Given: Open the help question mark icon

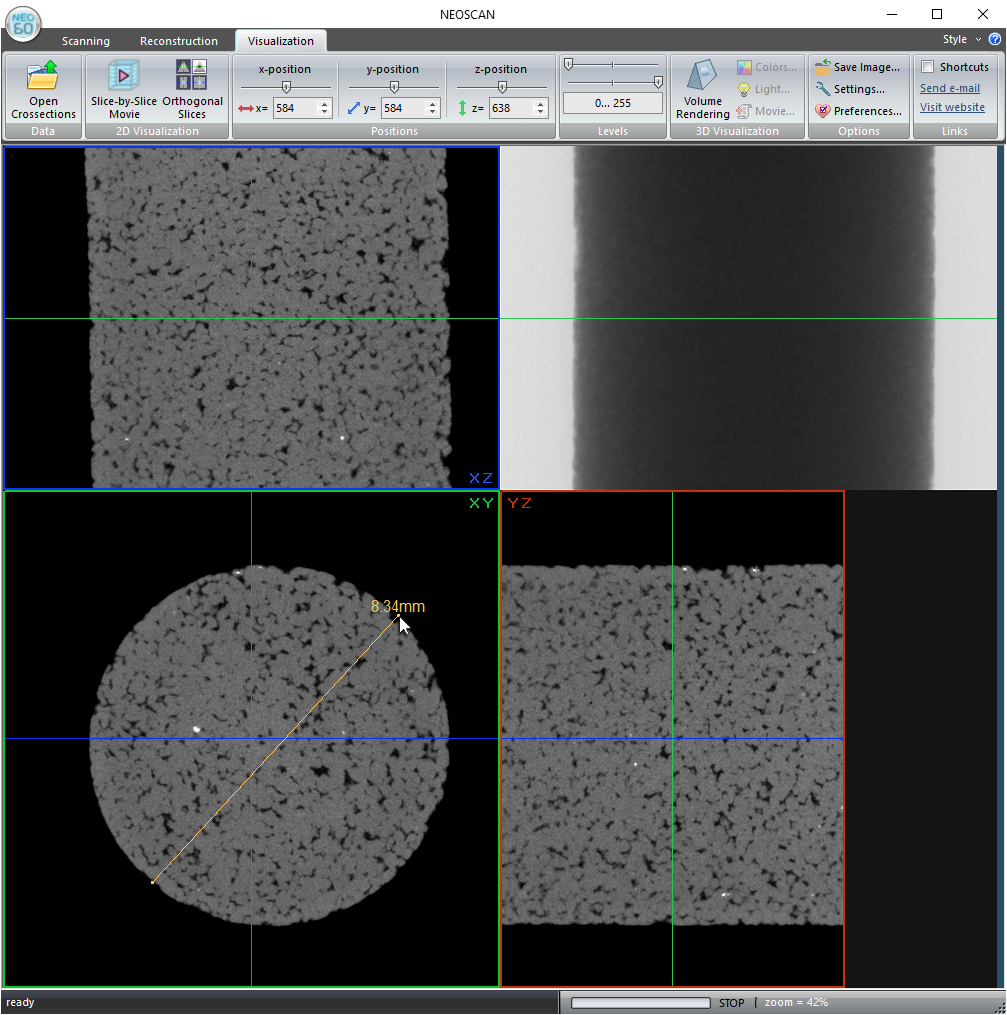Looking at the screenshot, I should coord(994,40).
